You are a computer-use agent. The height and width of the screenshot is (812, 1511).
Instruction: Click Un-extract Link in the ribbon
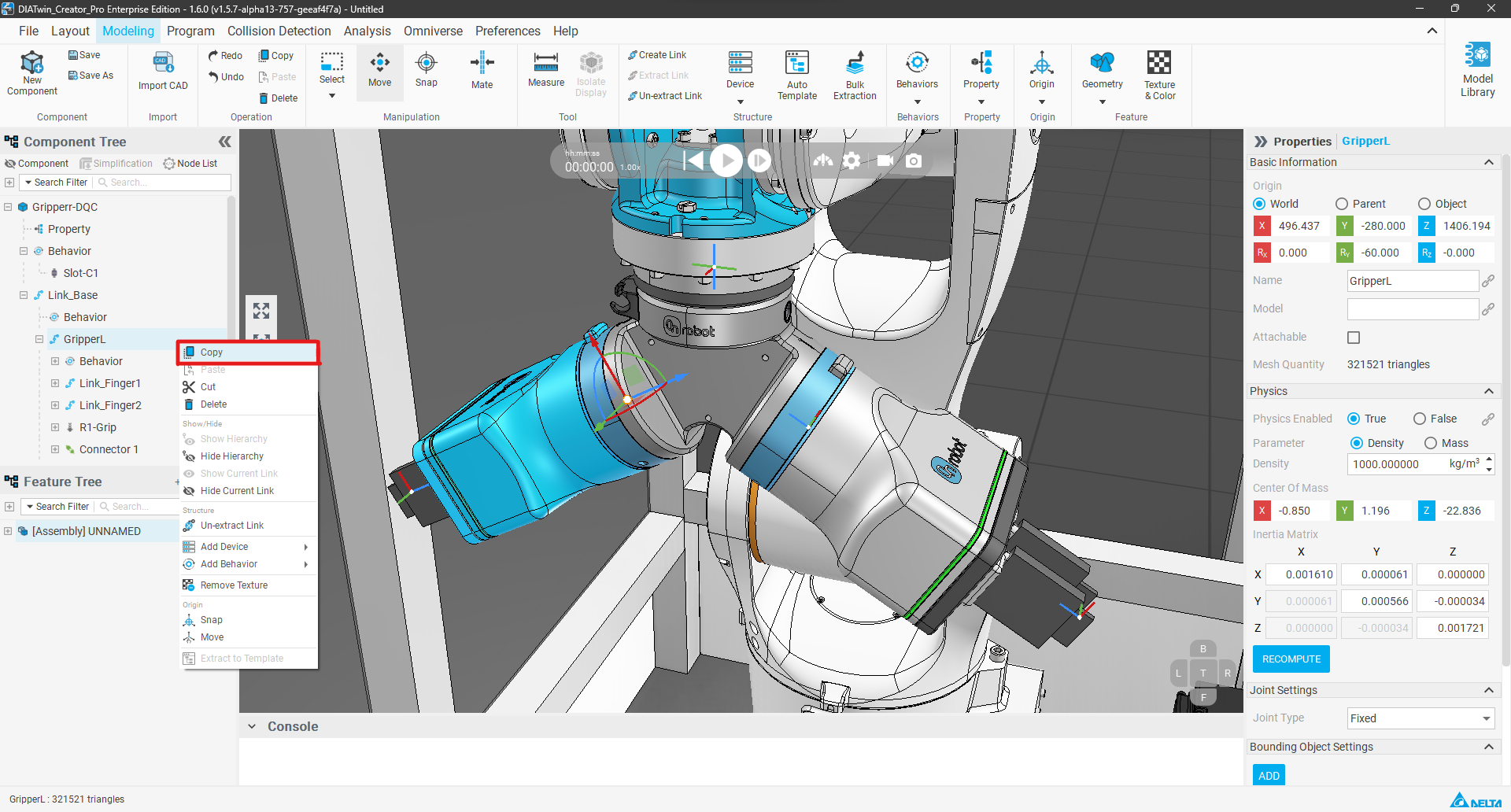665,96
